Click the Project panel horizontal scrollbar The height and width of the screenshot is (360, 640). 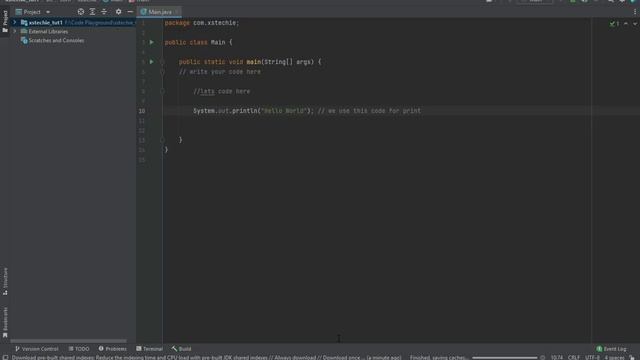click(x=69, y=341)
